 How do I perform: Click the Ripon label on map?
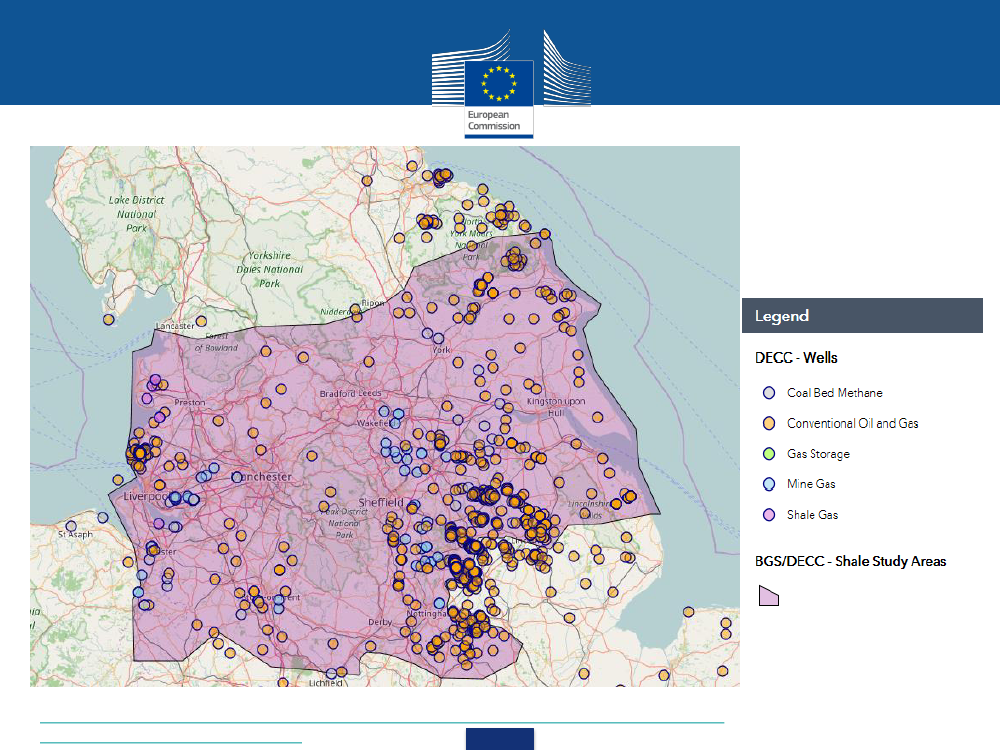[372, 303]
